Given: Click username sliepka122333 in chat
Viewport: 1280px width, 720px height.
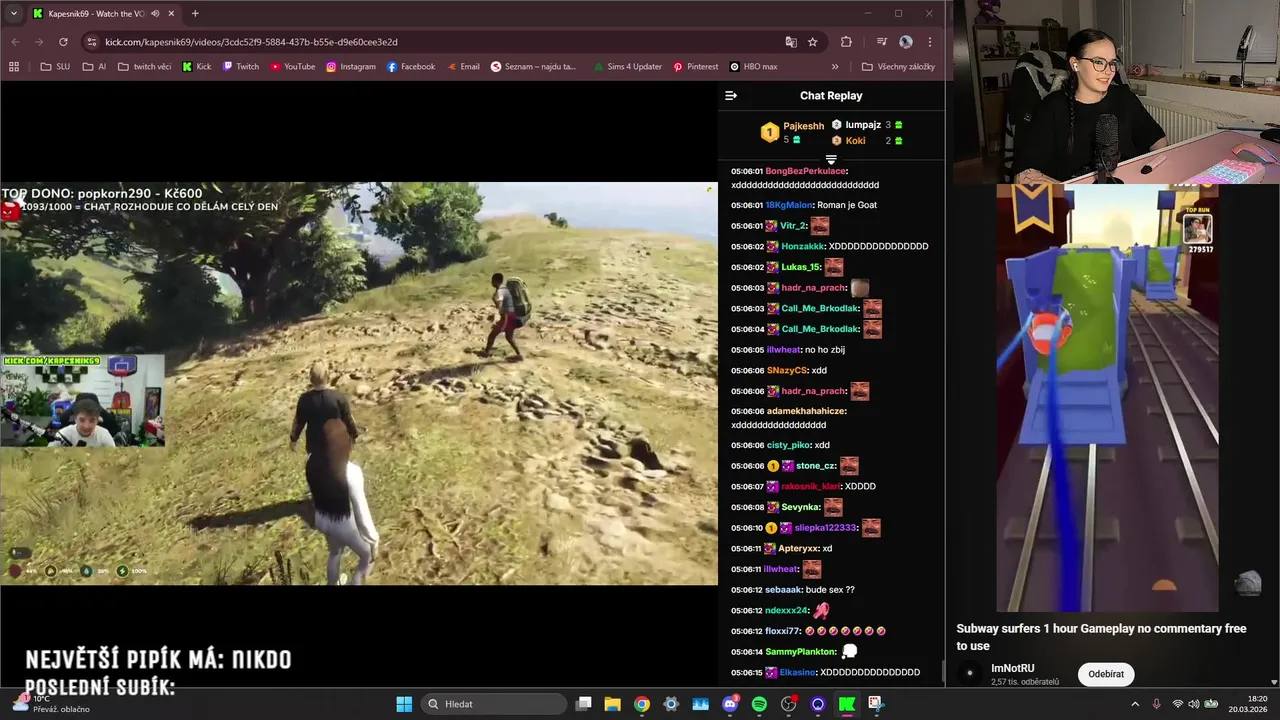Looking at the screenshot, I should [x=826, y=528].
